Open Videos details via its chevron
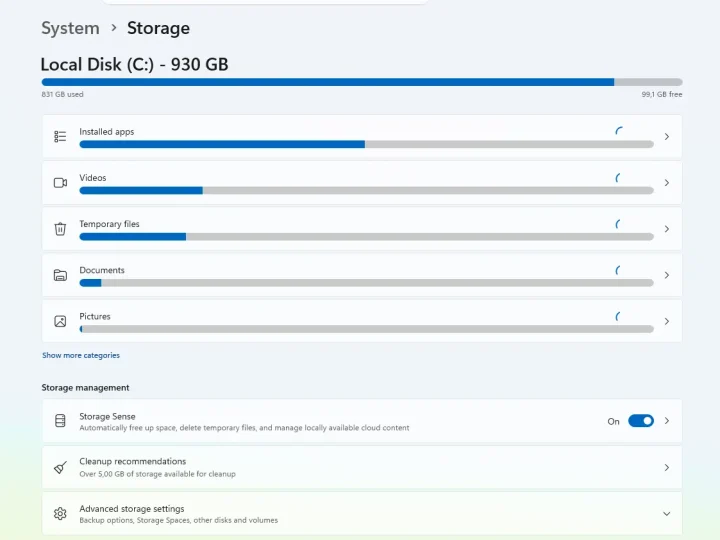Image resolution: width=720 pixels, height=540 pixels. click(x=667, y=183)
